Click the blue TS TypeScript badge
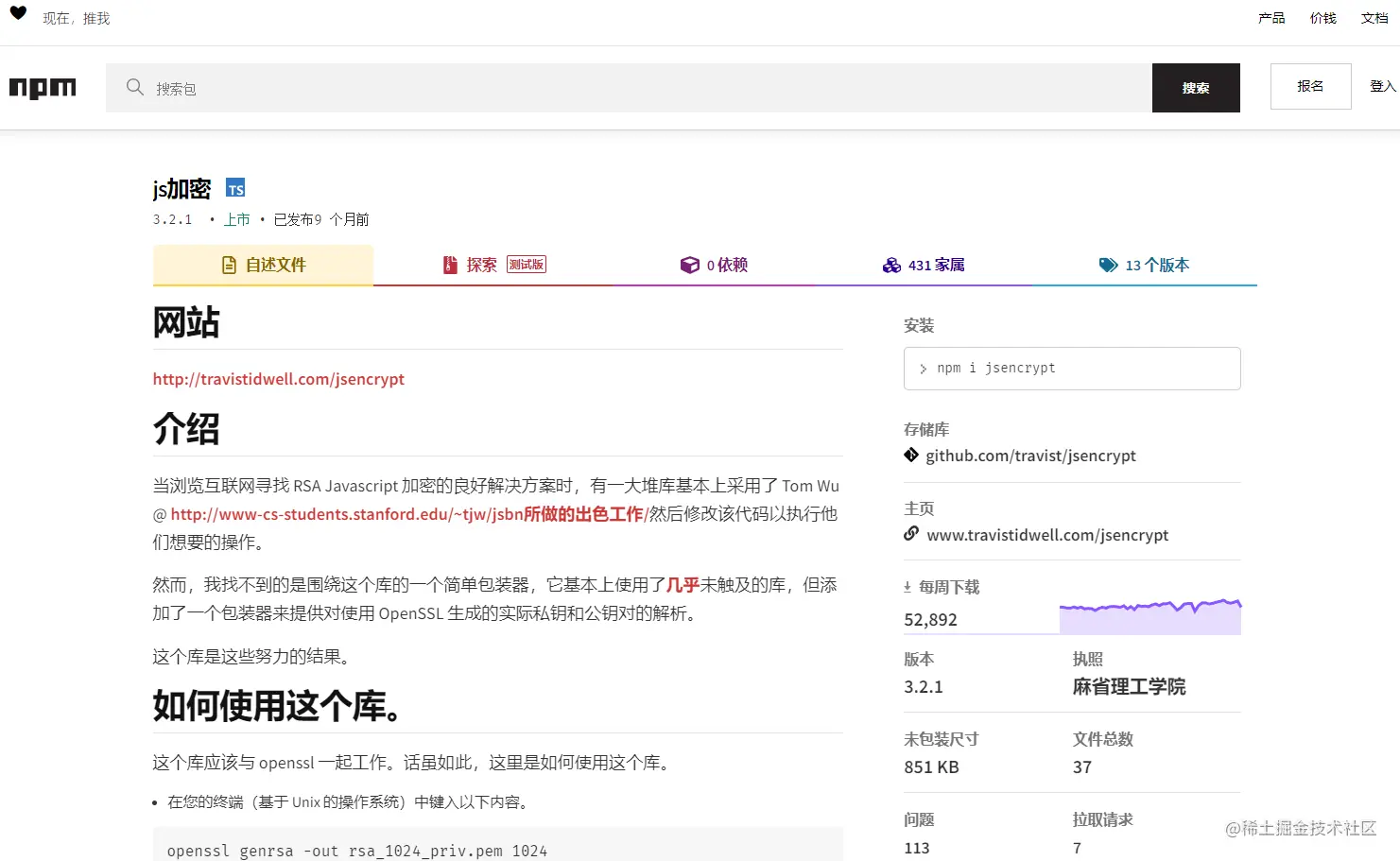 tap(235, 188)
